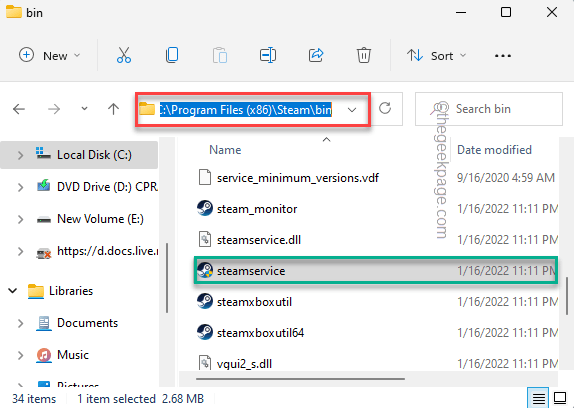Click the Share icon in toolbar
The height and width of the screenshot is (408, 574).
click(x=316, y=56)
